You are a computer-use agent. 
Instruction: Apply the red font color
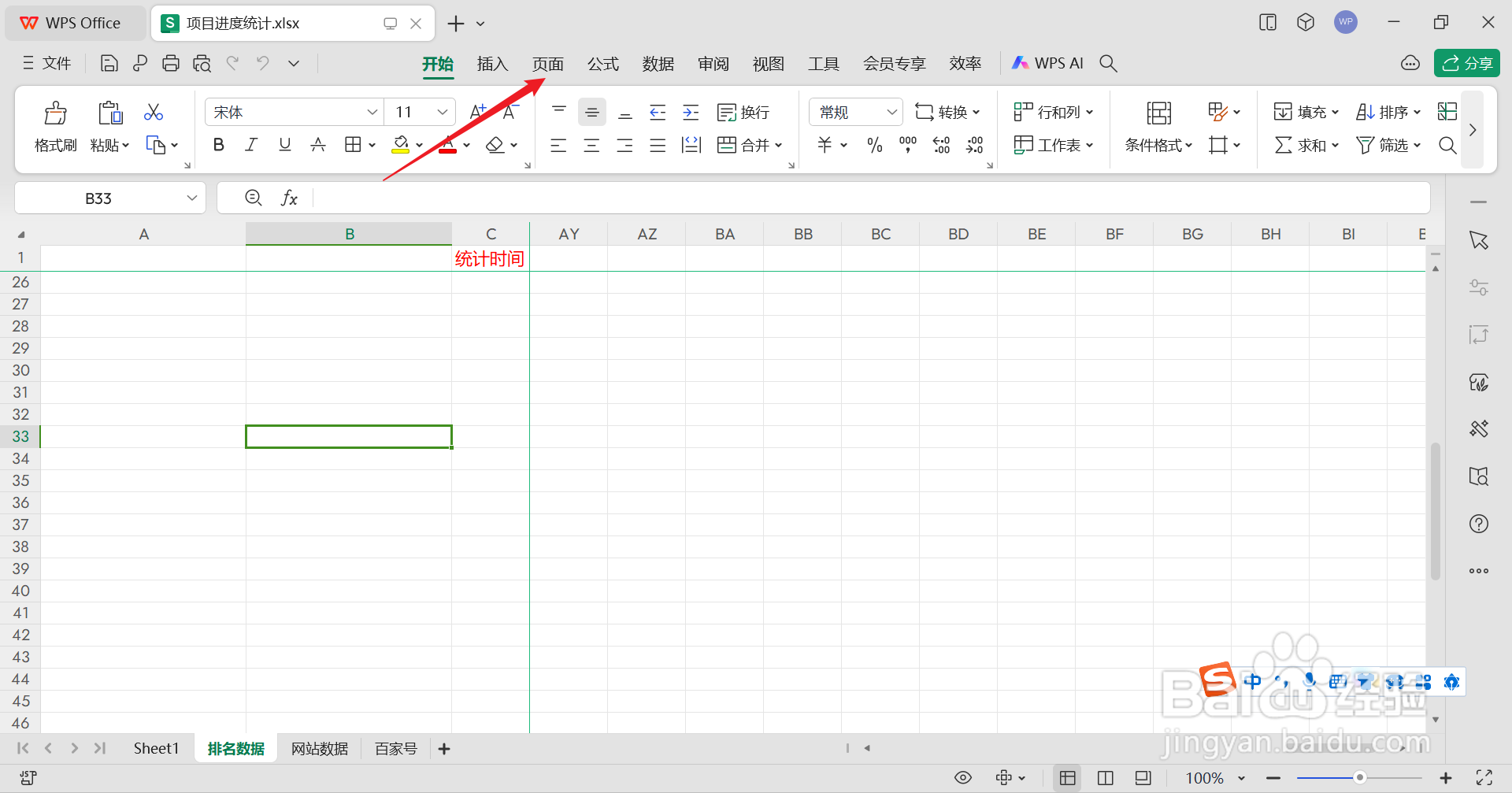coord(447,145)
